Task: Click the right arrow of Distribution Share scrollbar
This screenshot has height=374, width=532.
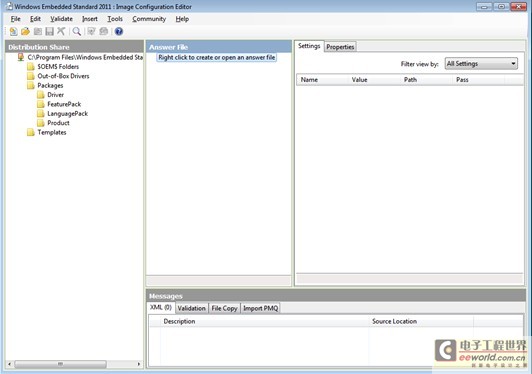Action: click(138, 364)
